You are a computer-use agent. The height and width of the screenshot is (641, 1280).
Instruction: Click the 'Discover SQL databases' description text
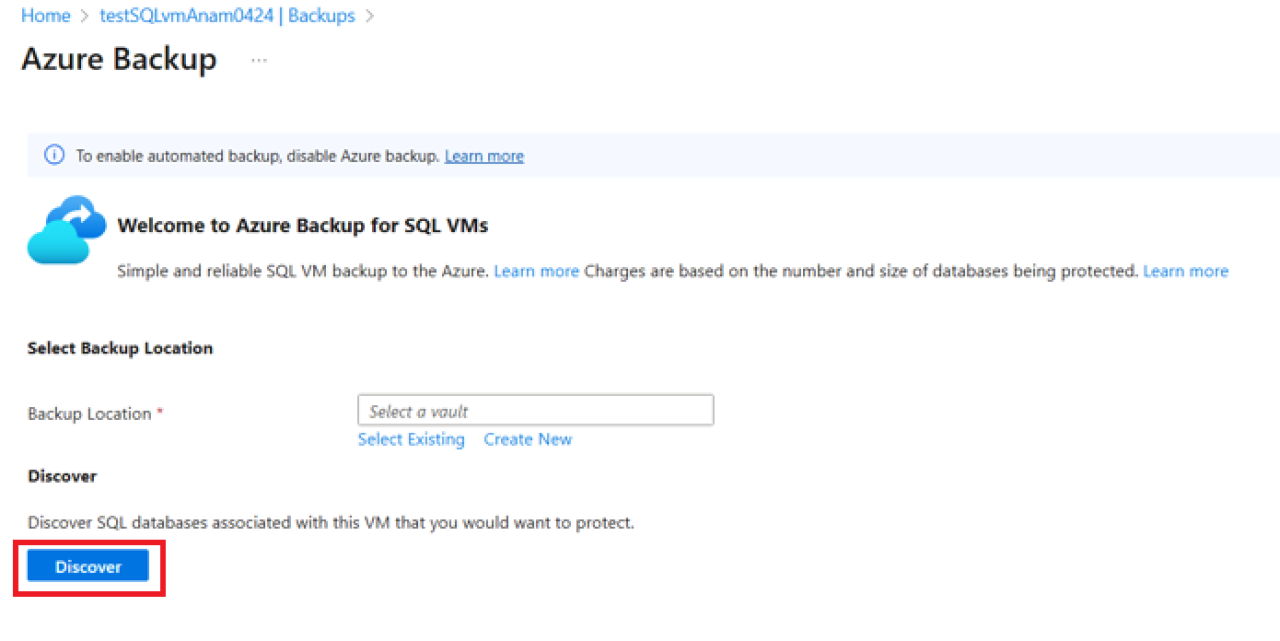tap(331, 523)
